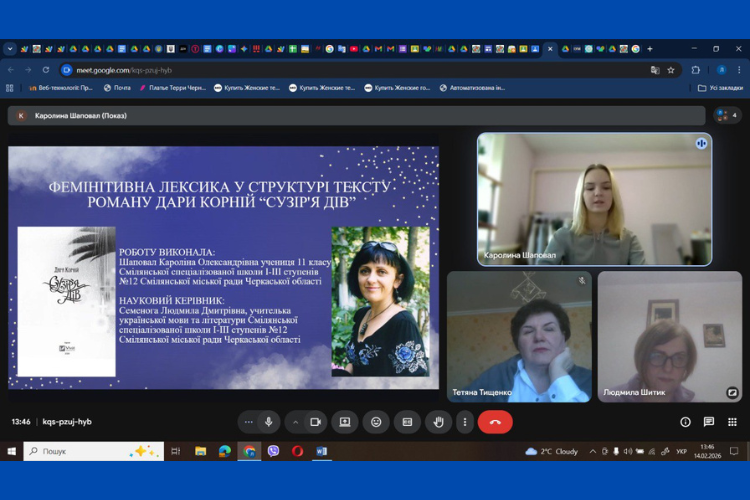Click the share screen icon
This screenshot has width=750, height=500.
click(x=345, y=422)
